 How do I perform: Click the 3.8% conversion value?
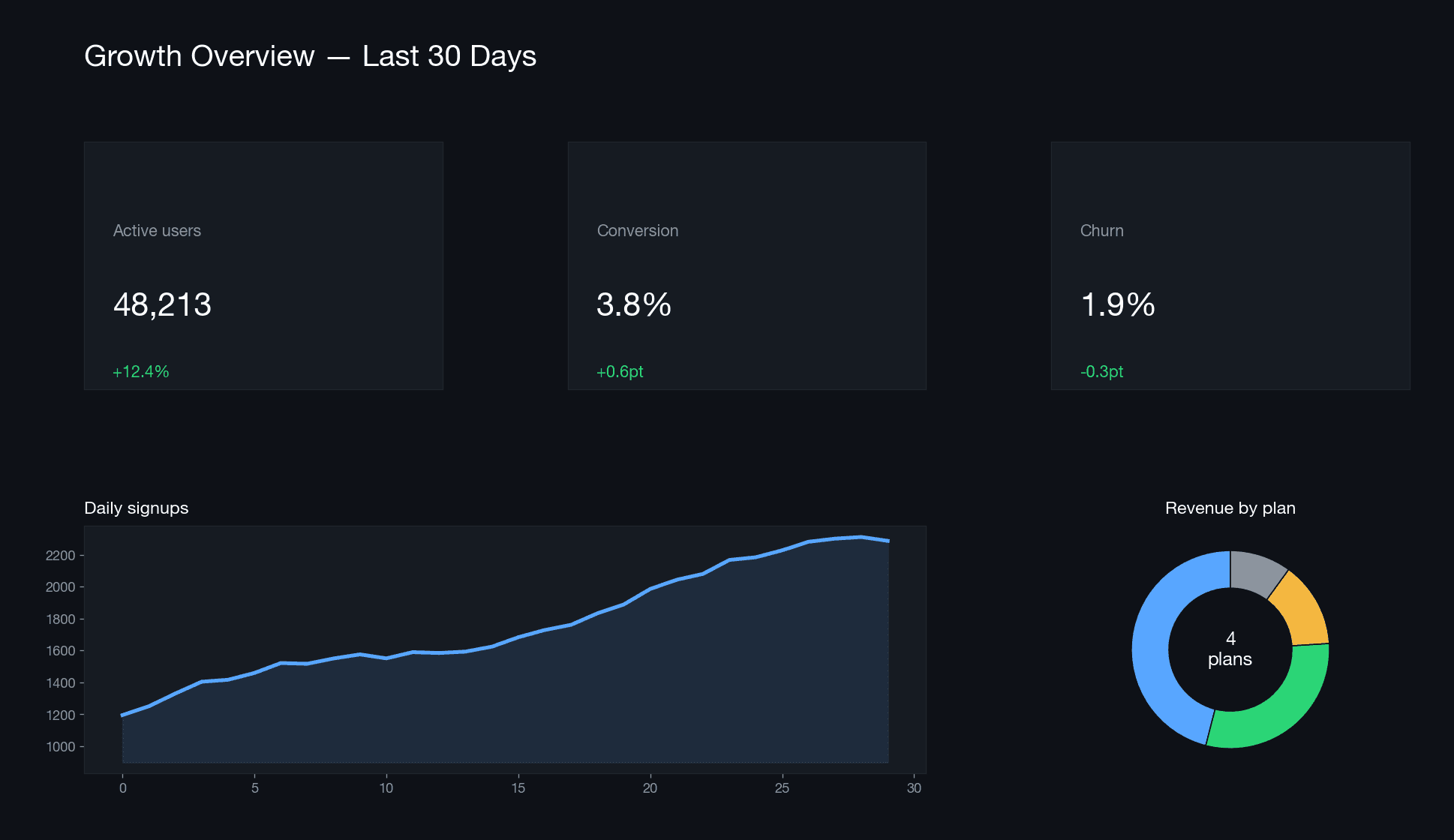click(x=634, y=304)
